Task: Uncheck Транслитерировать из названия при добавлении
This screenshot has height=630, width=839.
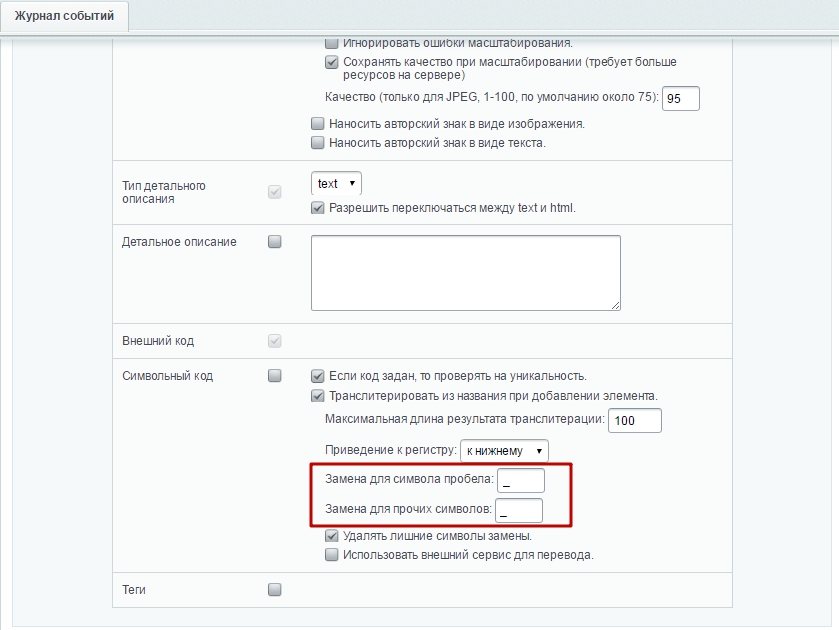Action: point(318,396)
